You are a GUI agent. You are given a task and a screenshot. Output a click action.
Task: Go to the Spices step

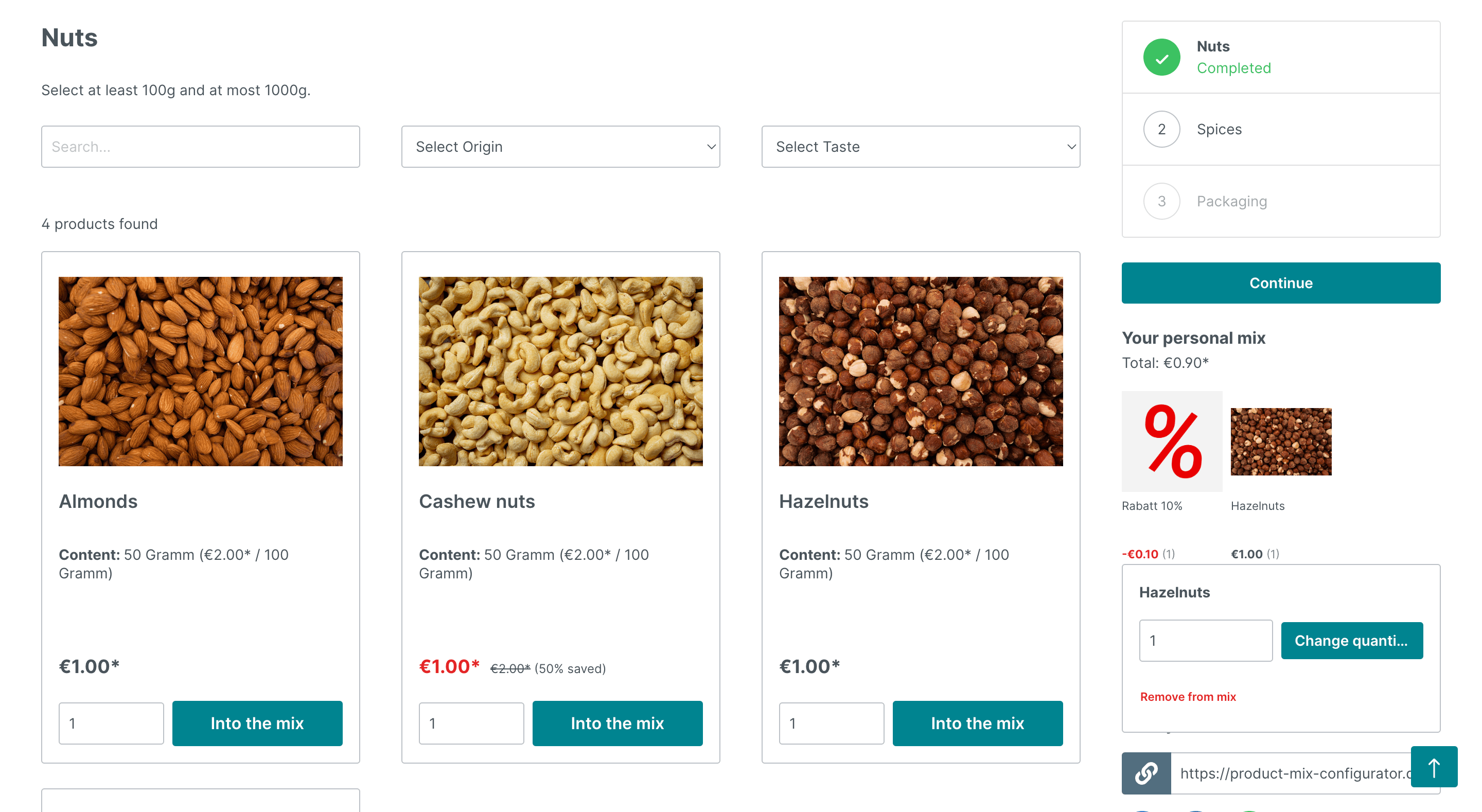coord(1219,130)
